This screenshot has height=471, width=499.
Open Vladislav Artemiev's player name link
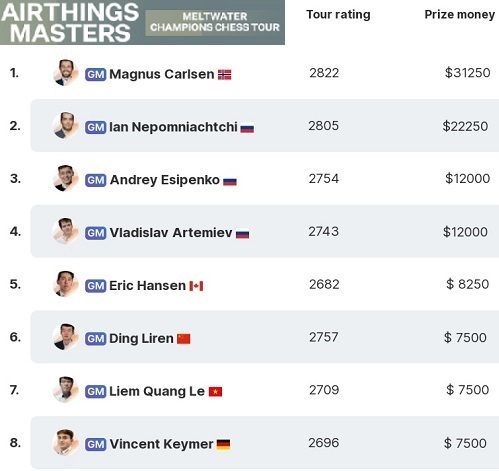pyautogui.click(x=171, y=233)
